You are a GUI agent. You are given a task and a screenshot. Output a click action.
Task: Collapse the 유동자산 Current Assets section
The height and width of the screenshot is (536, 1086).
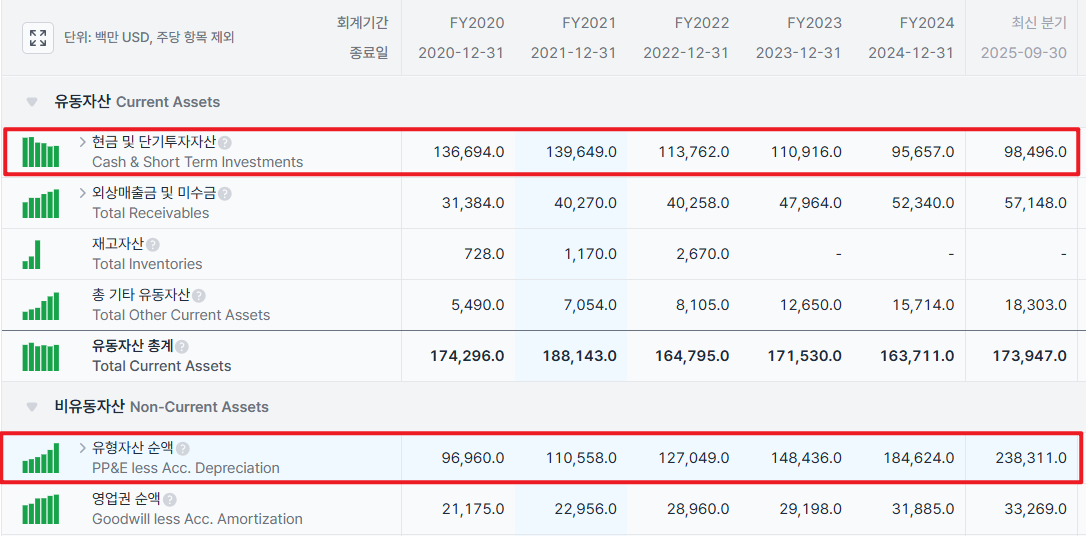tap(32, 102)
